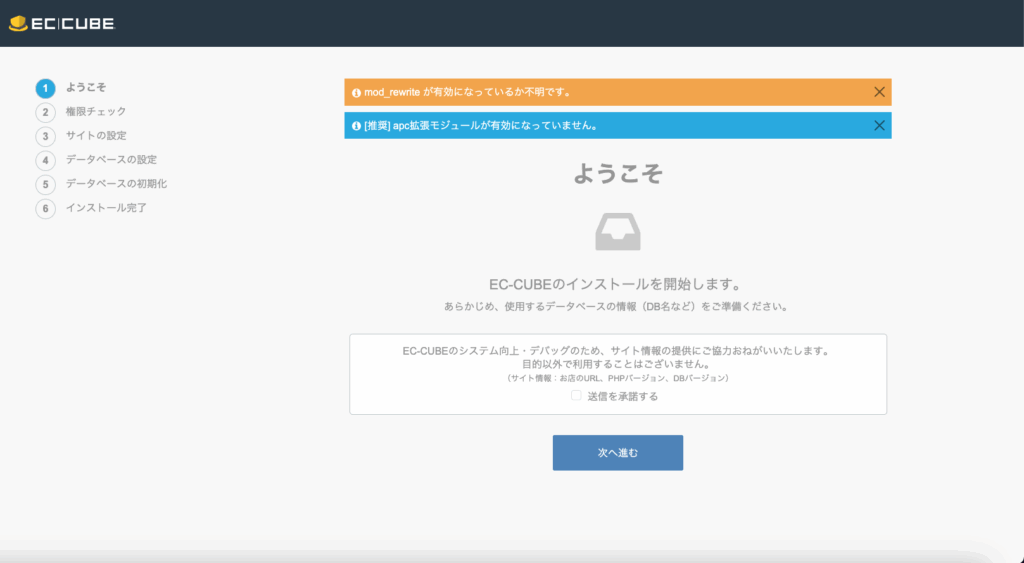This screenshot has height=563, width=1024.
Task: Select step 2 権限チェック in the sidebar
Action: point(81,112)
